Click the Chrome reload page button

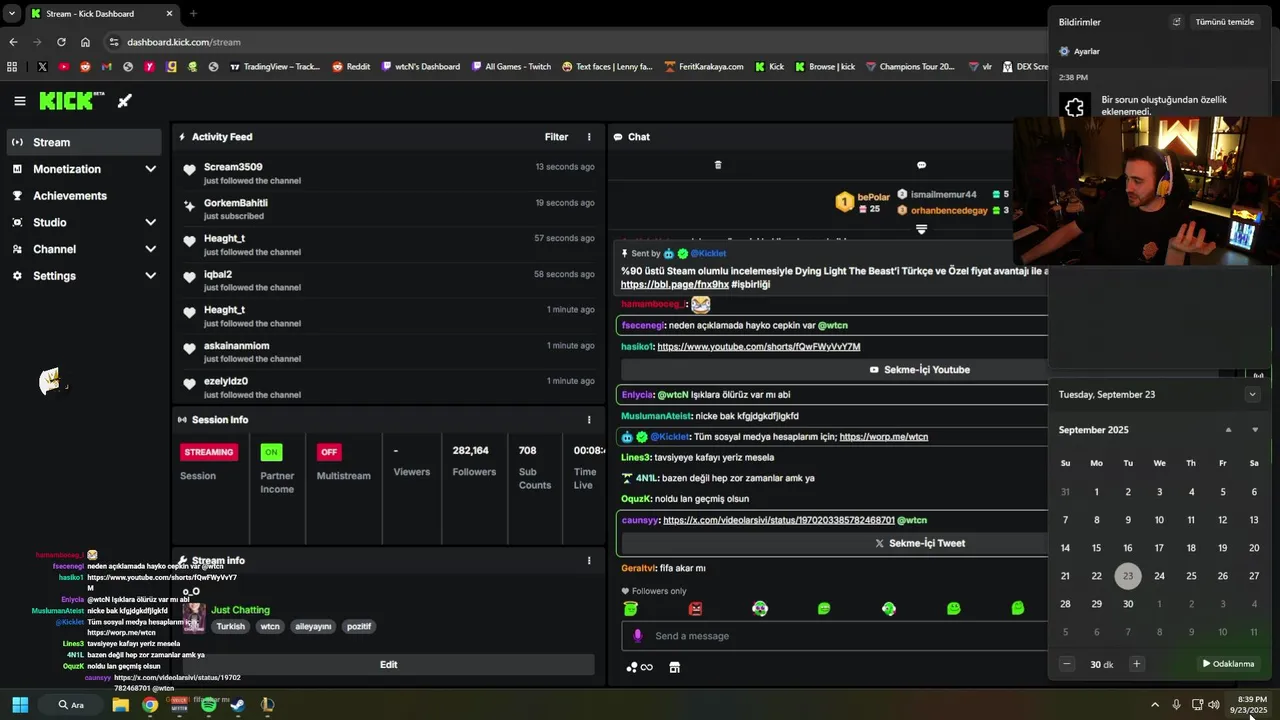click(61, 42)
